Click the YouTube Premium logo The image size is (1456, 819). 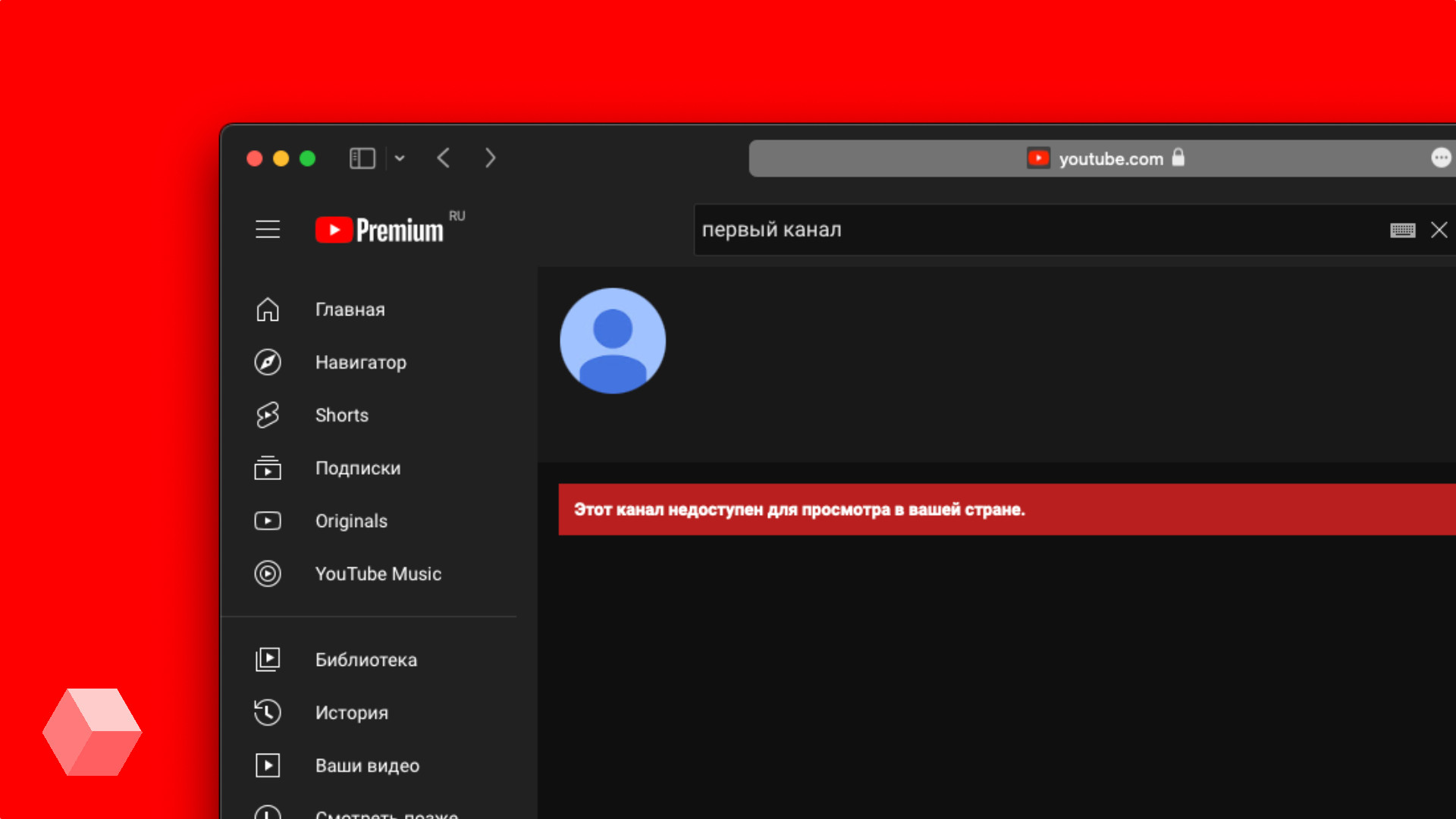coord(379,230)
